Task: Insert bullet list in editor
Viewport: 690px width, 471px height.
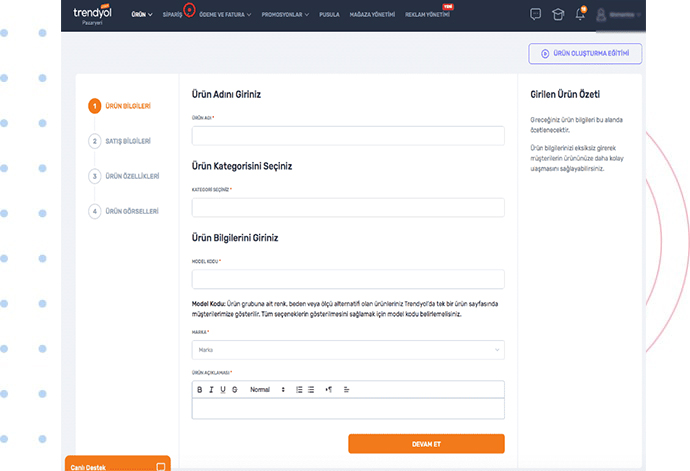Action: 311,390
